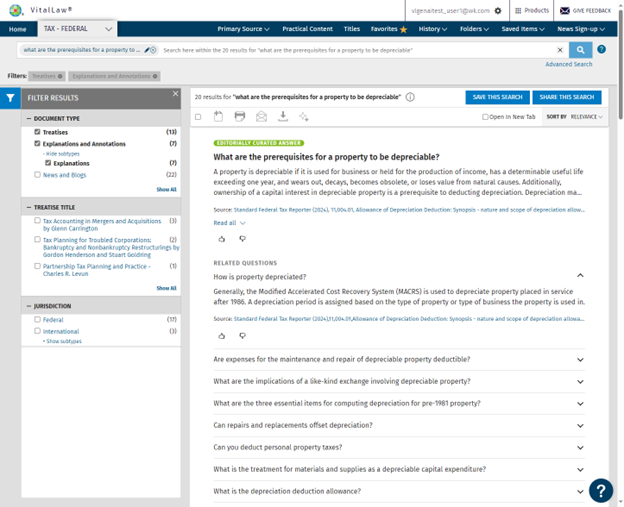Open the History menu
The width and height of the screenshot is (624, 507).
click(x=433, y=29)
